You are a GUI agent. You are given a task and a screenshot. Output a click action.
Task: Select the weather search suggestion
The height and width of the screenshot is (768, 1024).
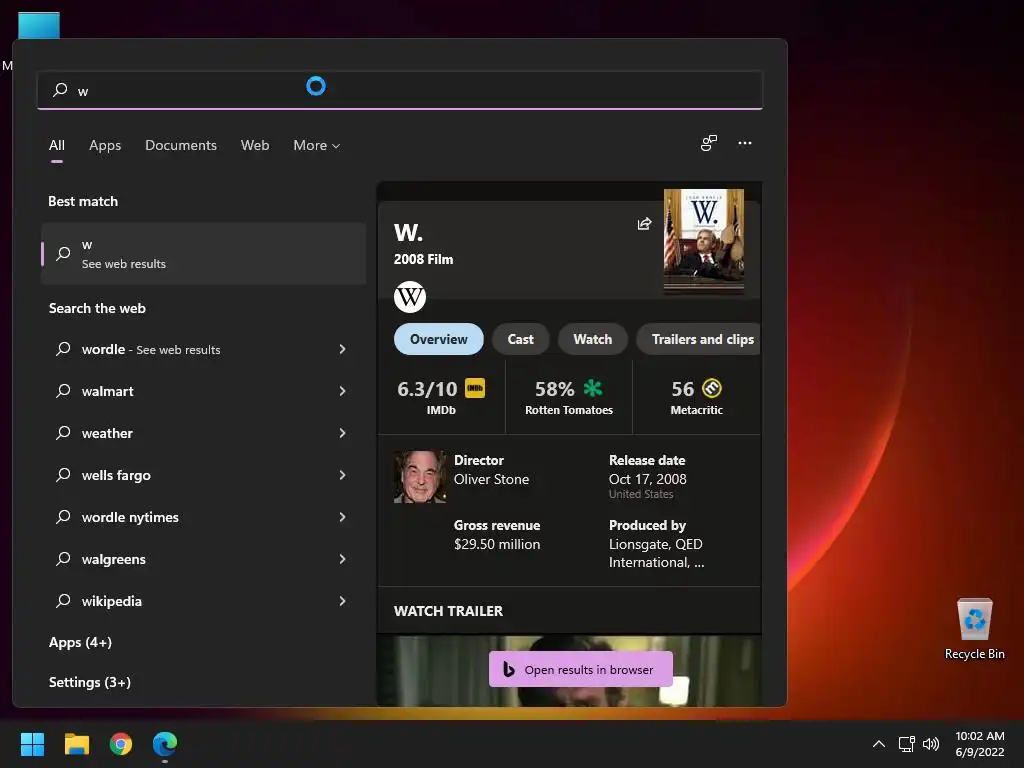tap(204, 433)
